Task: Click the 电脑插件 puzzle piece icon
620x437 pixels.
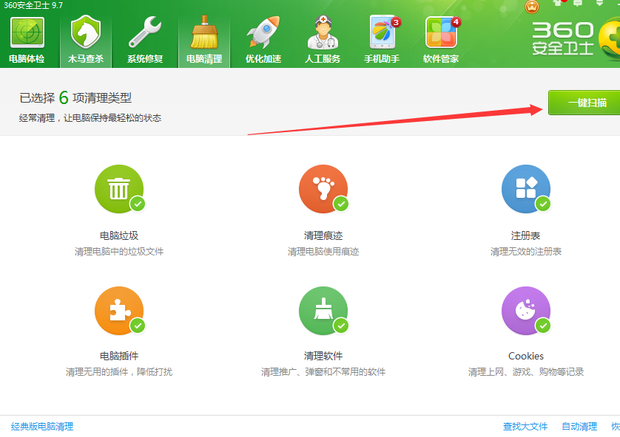Action: 119,311
